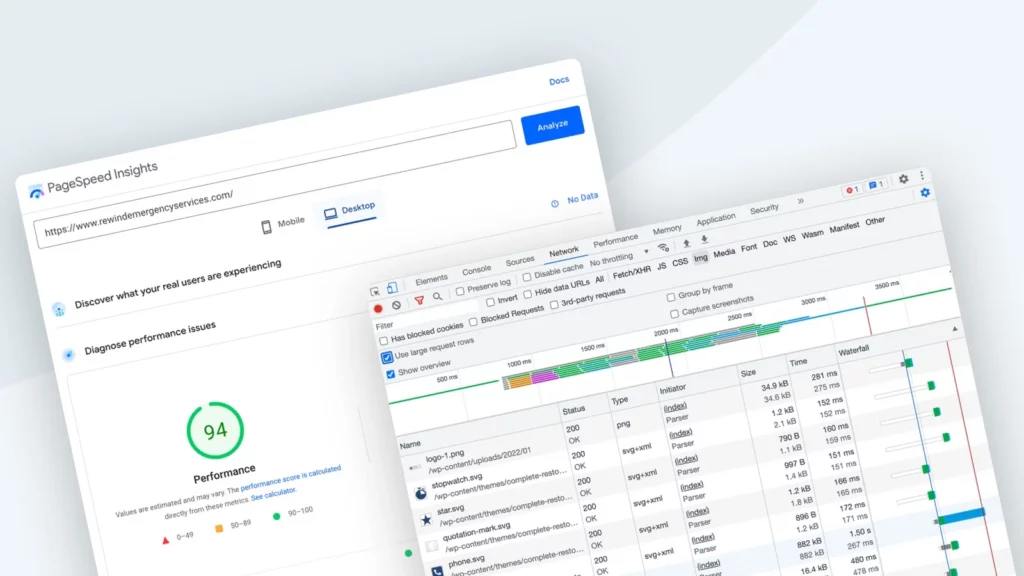Open the DevTools Elements tab
Screen dimensions: 1024x576
click(432, 280)
